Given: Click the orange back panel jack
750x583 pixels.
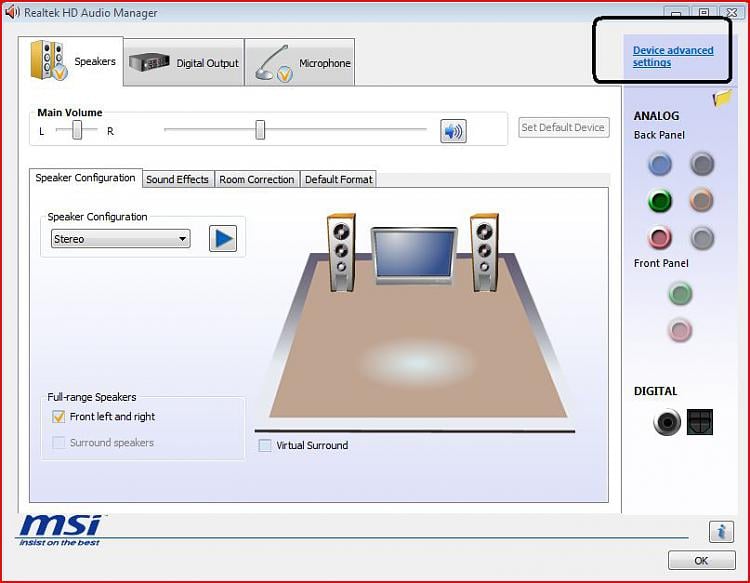Looking at the screenshot, I should [x=702, y=201].
